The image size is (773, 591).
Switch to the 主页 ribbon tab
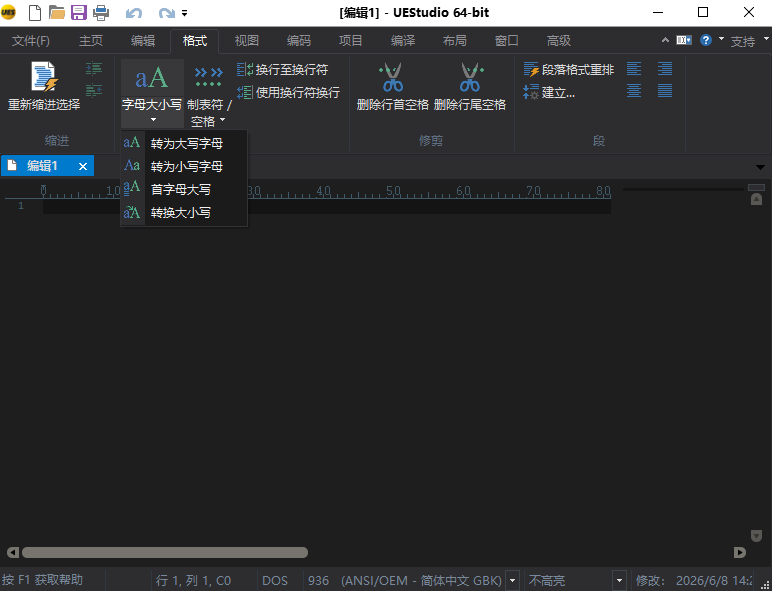[x=91, y=40]
